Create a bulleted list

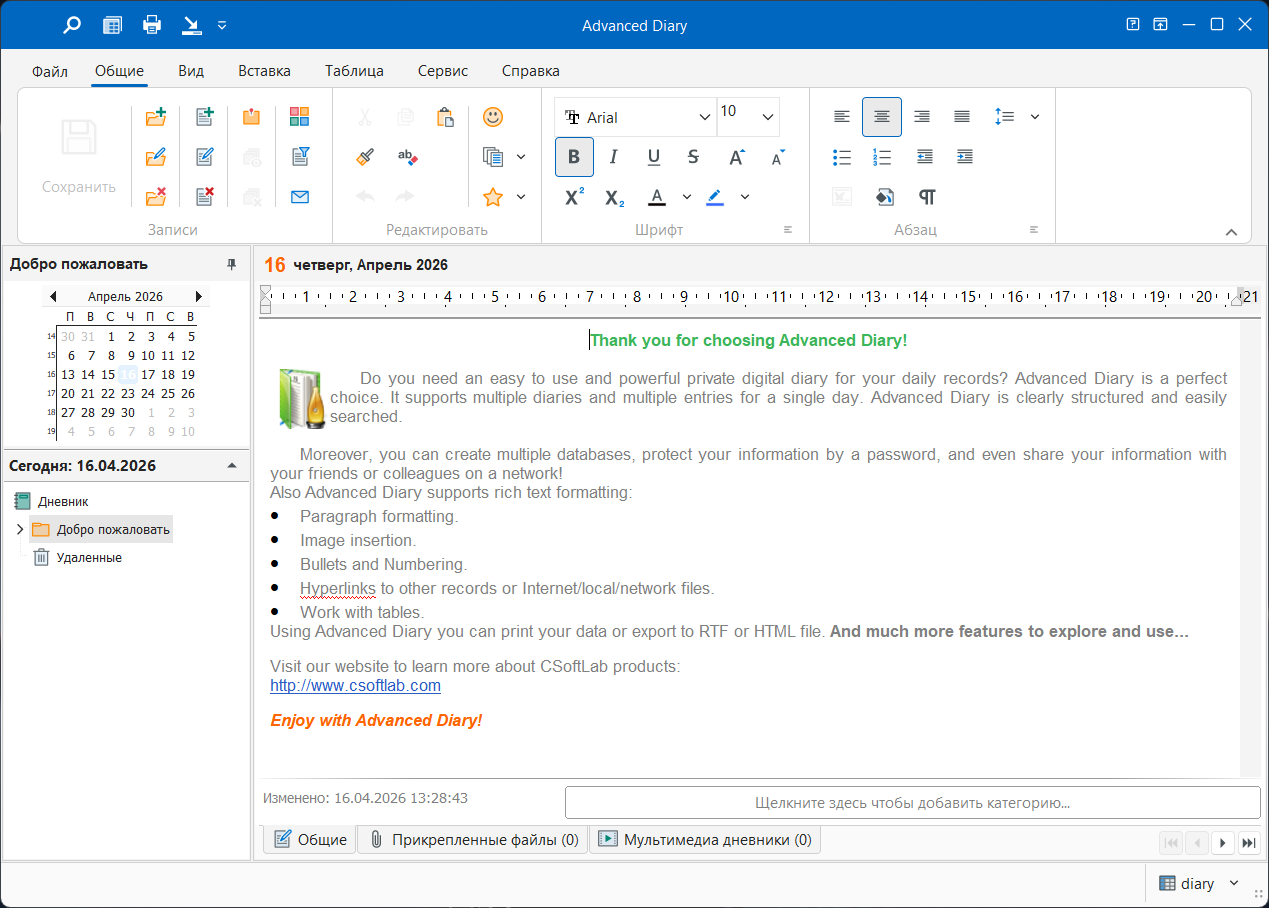coord(842,157)
